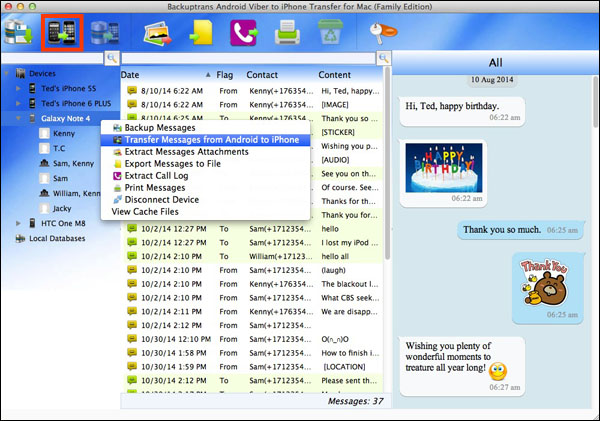Click the 'Hi, Ted, happy birthday.' chat bubble
600x421 pixels.
[462, 111]
